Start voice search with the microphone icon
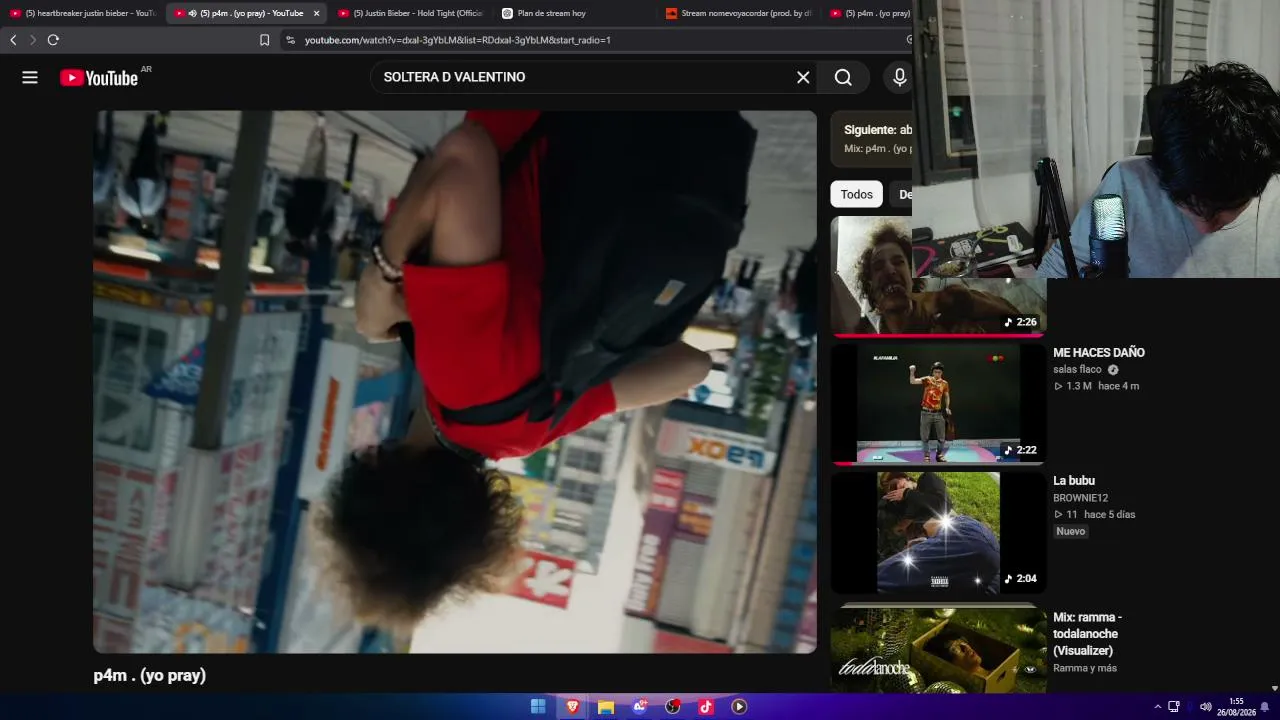The height and width of the screenshot is (720, 1280). [x=900, y=77]
